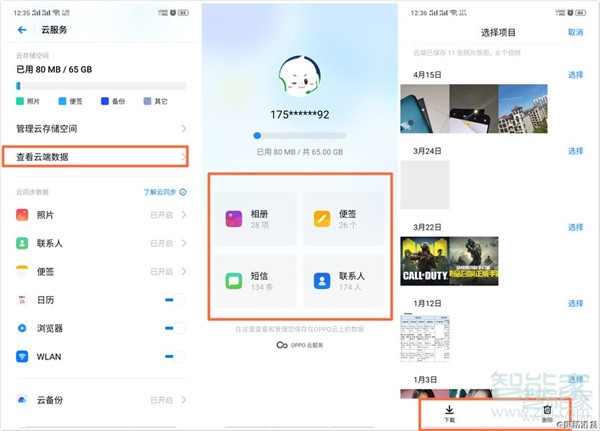Image resolution: width=600 pixels, height=431 pixels.
Task: Select the Call of Duty thumbnail
Action: point(422,261)
